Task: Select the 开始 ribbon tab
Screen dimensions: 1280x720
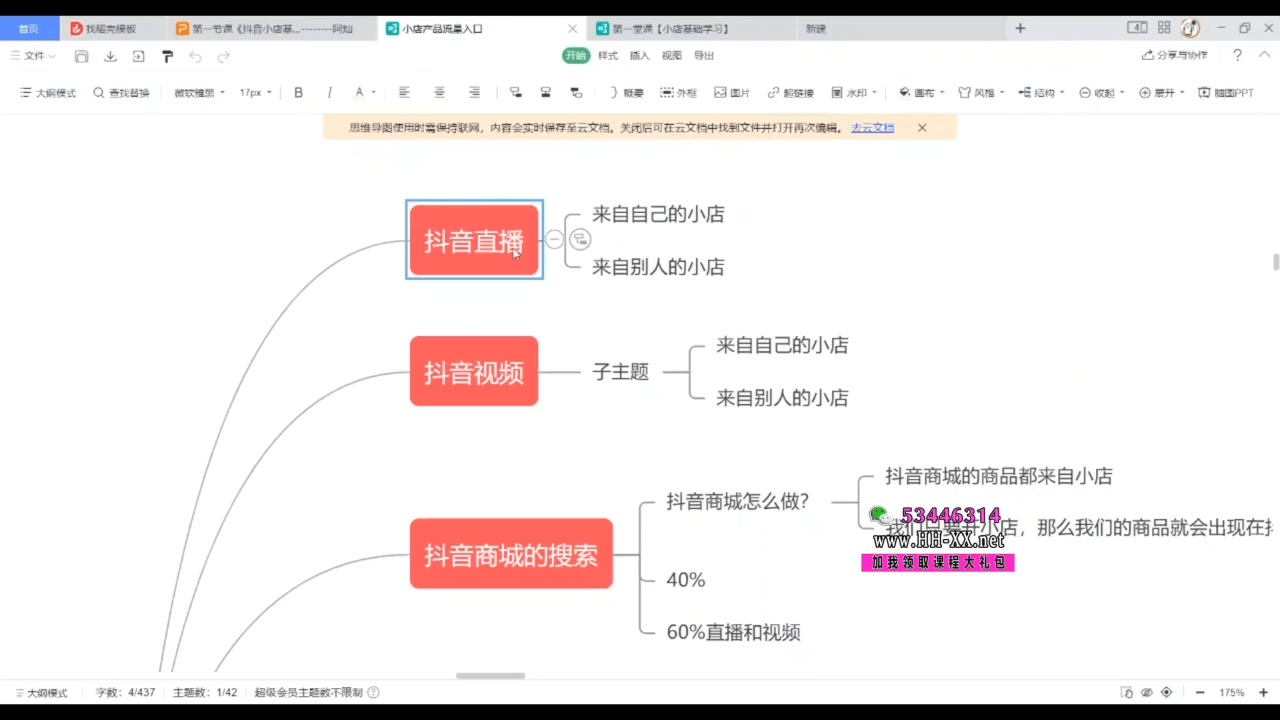Action: pyautogui.click(x=576, y=56)
